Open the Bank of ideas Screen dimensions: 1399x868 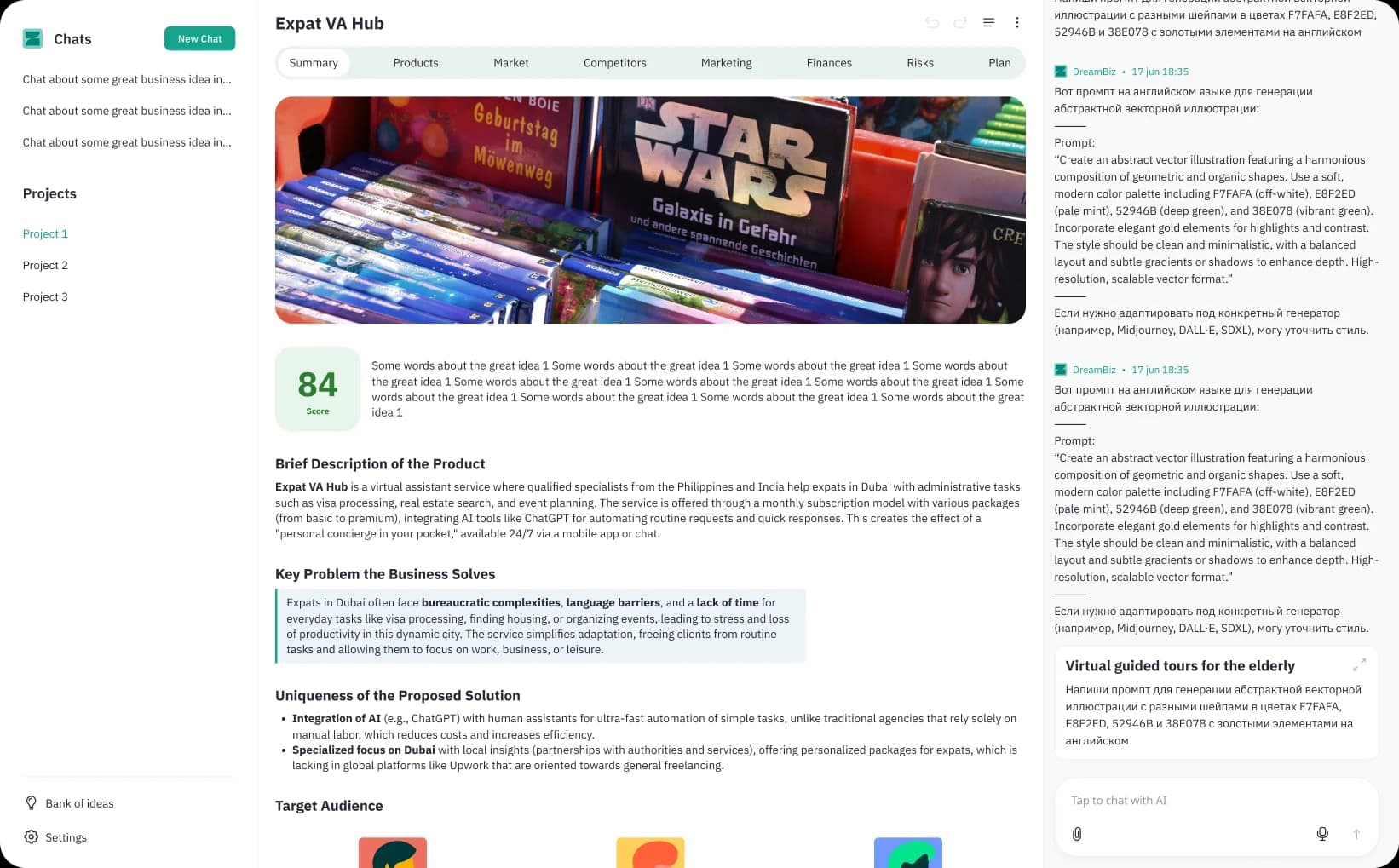pos(69,803)
